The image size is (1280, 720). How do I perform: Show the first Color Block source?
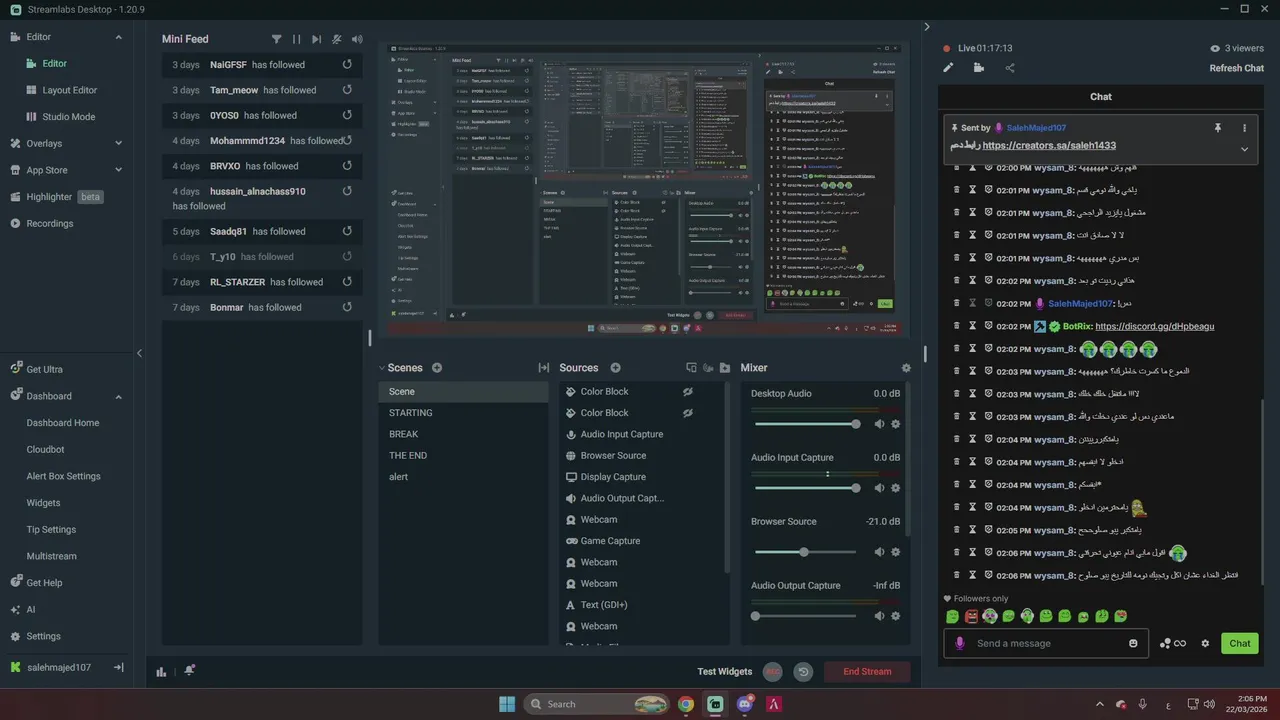[x=688, y=391]
